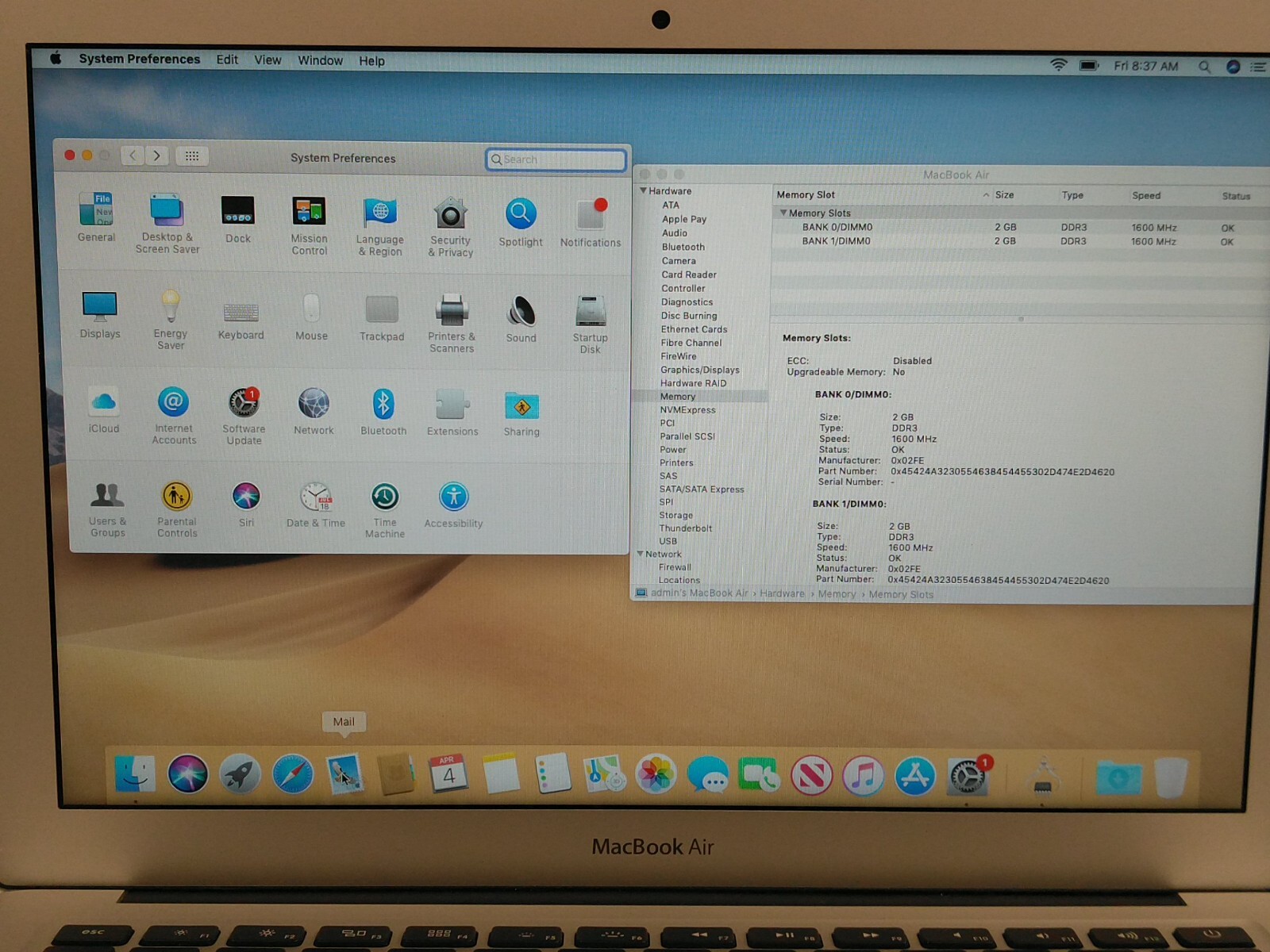Viewport: 1270px width, 952px height.
Task: Open the View menu
Action: click(x=267, y=59)
